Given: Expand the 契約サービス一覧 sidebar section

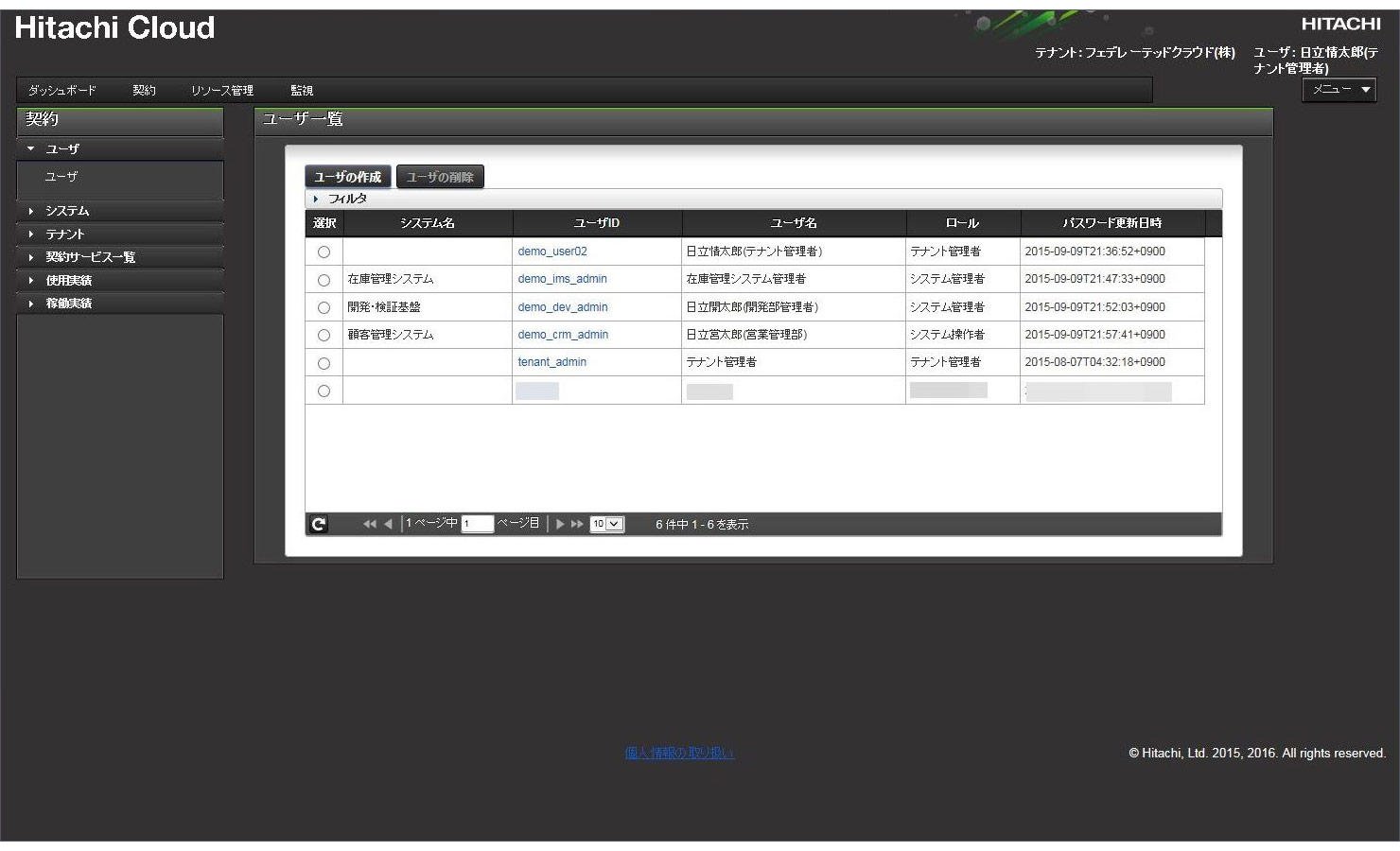Looking at the screenshot, I should tap(120, 257).
